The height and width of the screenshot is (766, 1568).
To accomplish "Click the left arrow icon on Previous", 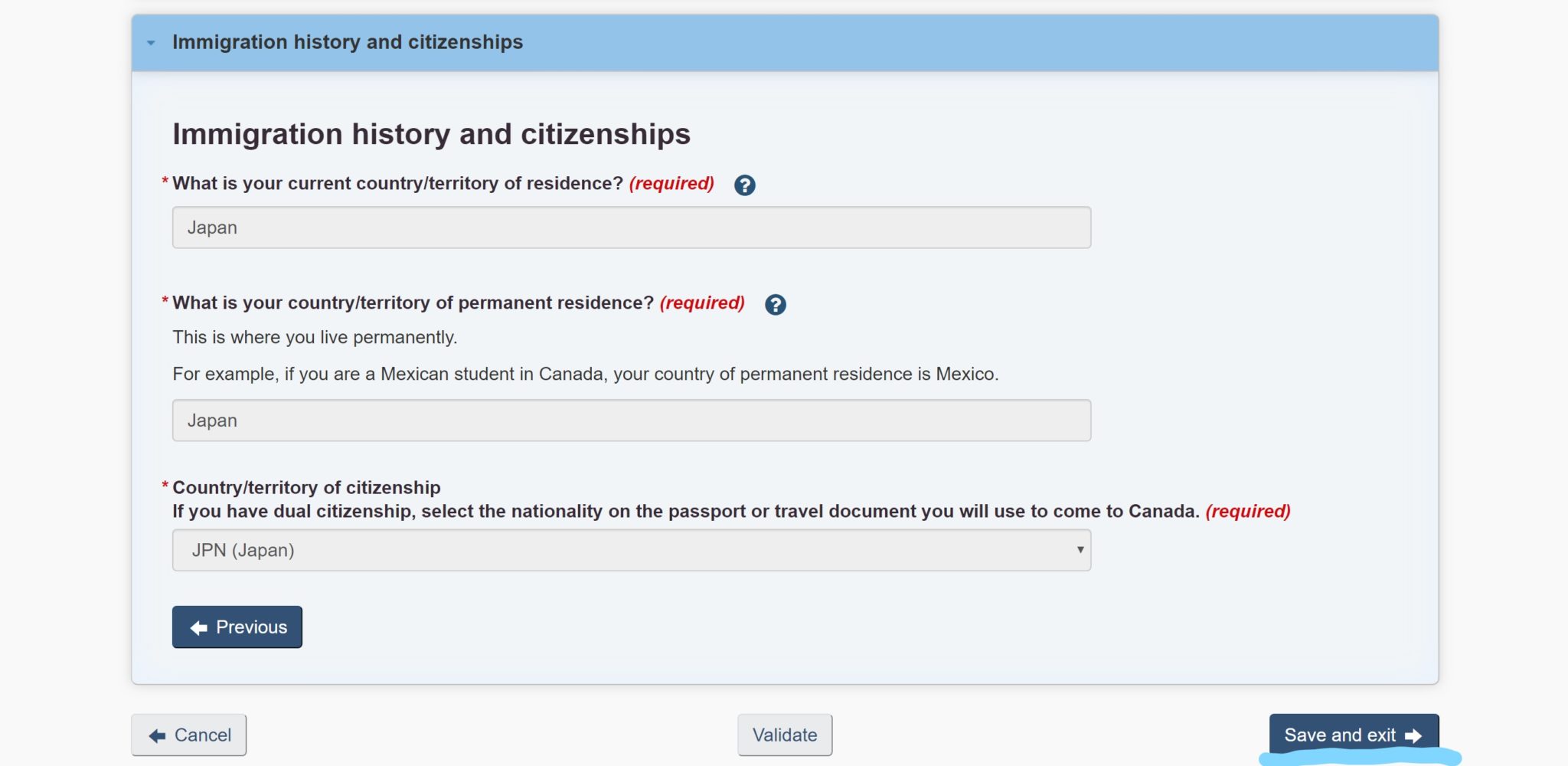I will tap(199, 628).
